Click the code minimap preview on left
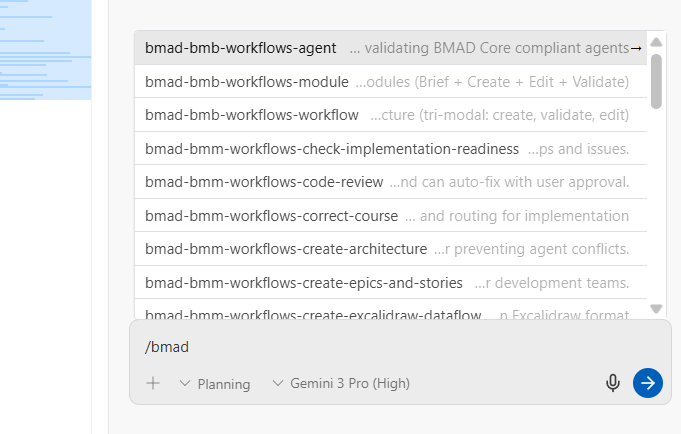681x434 pixels. pos(45,50)
